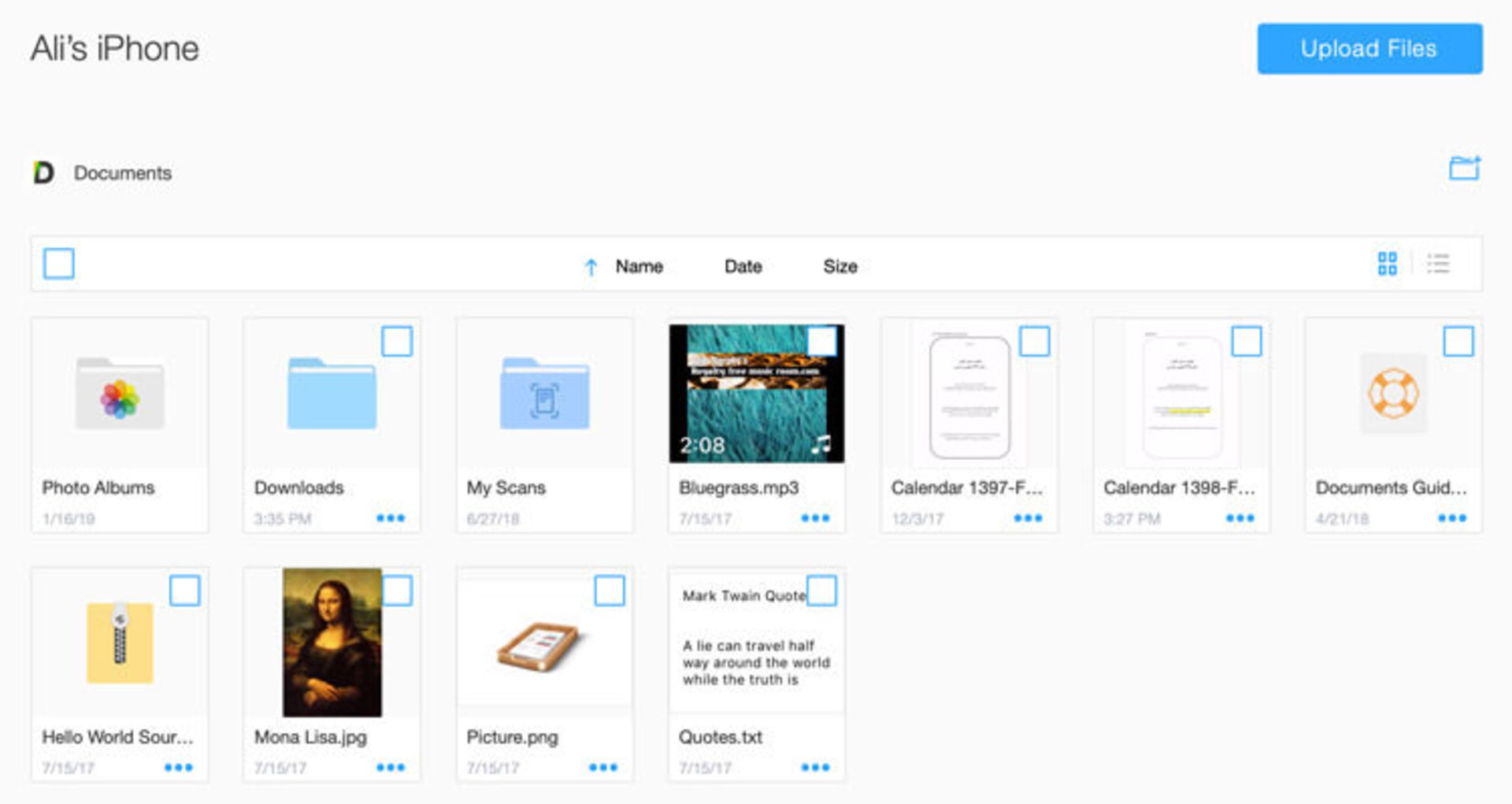Play the Bluegrass.mp3 audio file
Viewport: 1512px width, 804px height.
click(756, 394)
